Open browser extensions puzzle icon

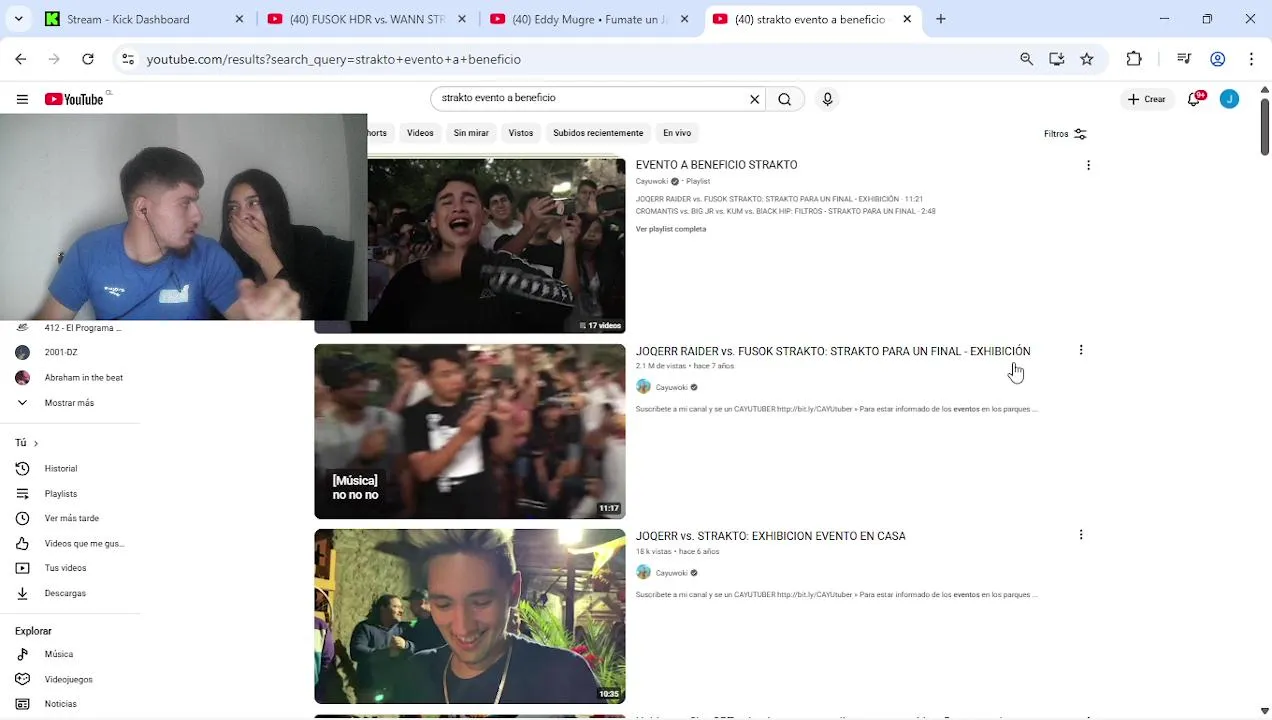coord(1134,60)
